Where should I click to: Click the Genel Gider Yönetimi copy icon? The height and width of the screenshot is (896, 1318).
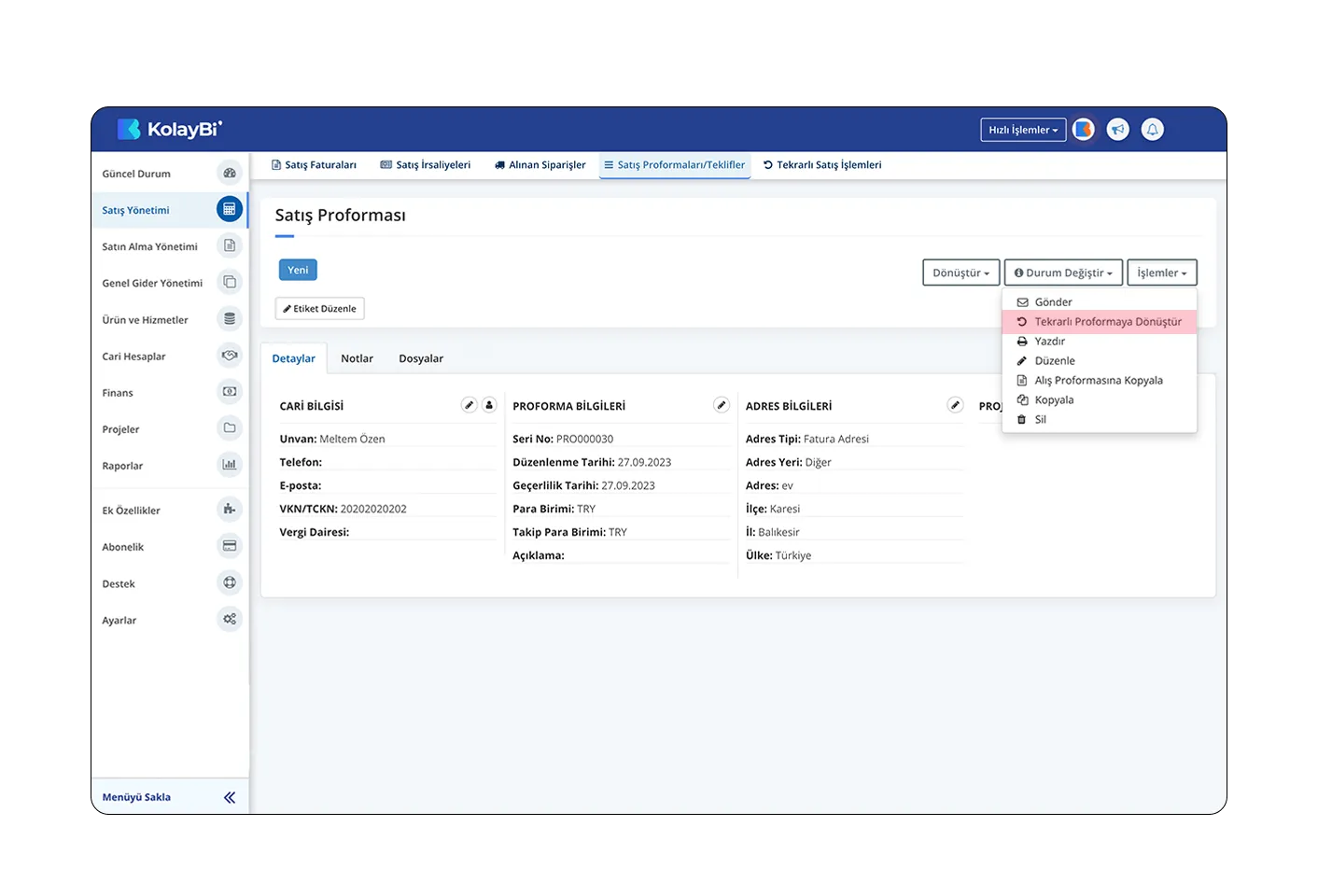click(230, 282)
